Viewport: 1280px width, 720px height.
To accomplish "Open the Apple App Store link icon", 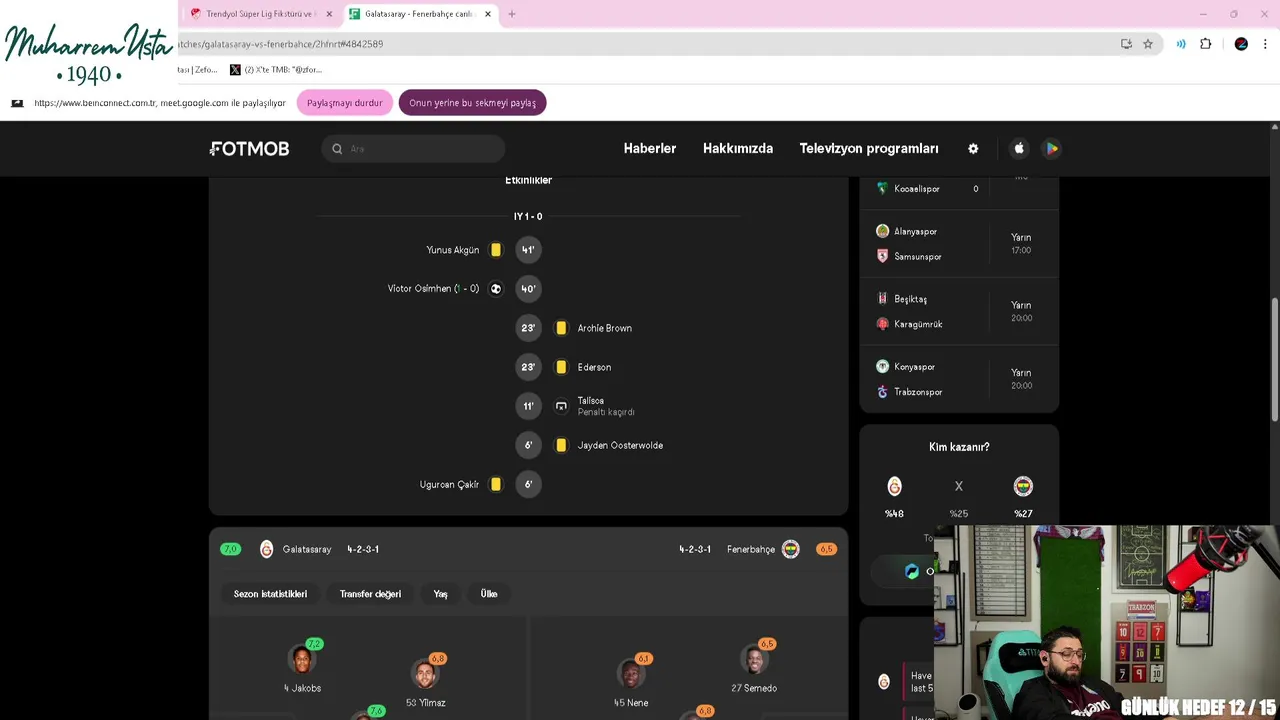I will [x=1019, y=148].
